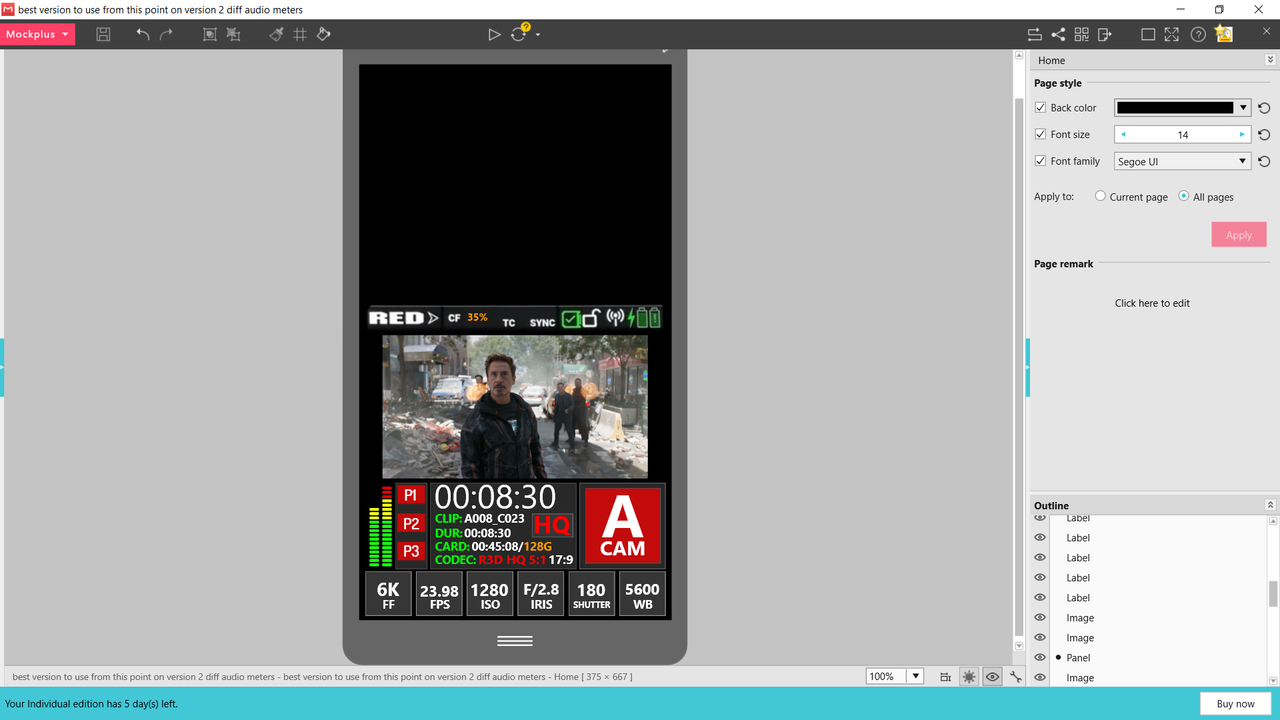Click the font size value field 14

(x=1183, y=134)
